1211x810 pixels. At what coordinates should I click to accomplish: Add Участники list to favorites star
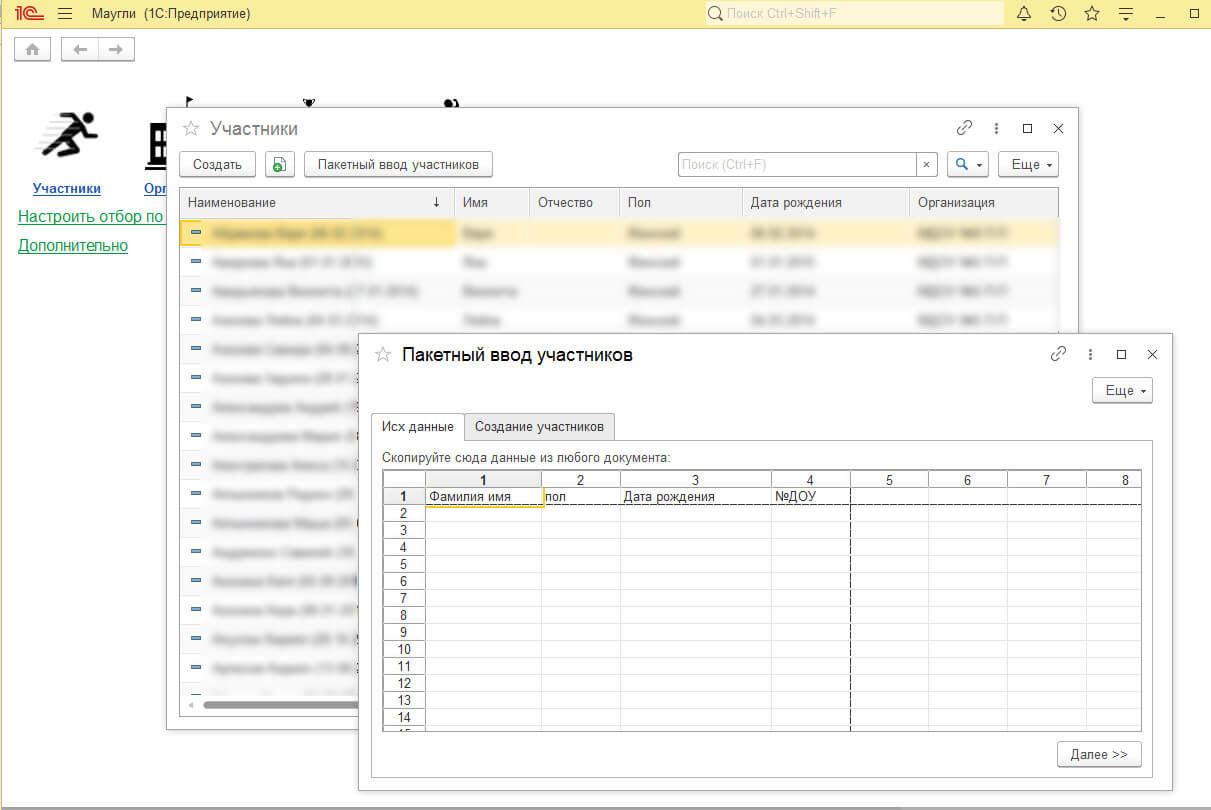click(190, 129)
